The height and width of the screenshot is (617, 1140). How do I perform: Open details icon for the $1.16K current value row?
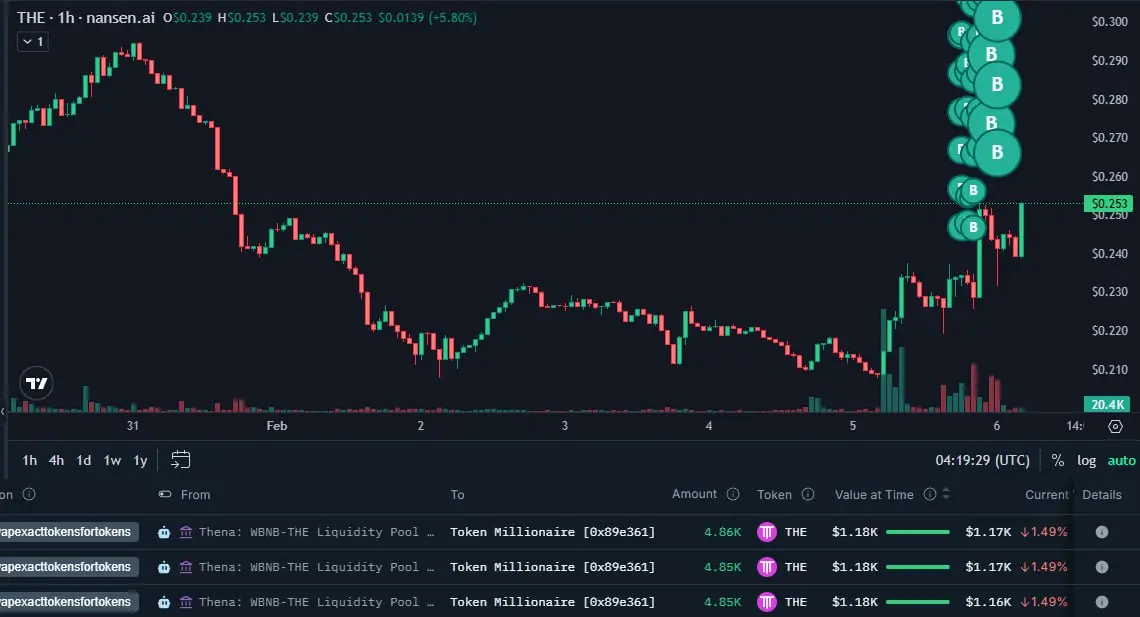point(1102,602)
